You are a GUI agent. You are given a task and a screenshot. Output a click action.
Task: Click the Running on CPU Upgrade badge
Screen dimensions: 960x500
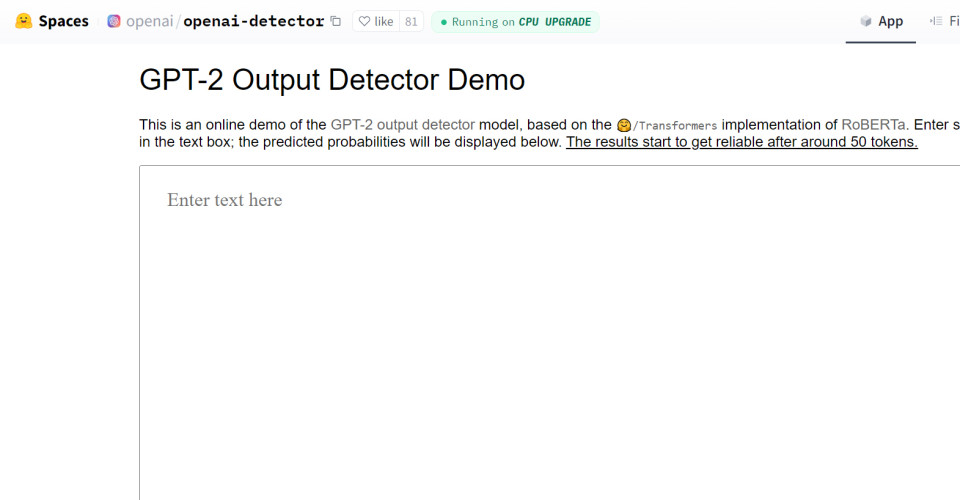point(515,22)
